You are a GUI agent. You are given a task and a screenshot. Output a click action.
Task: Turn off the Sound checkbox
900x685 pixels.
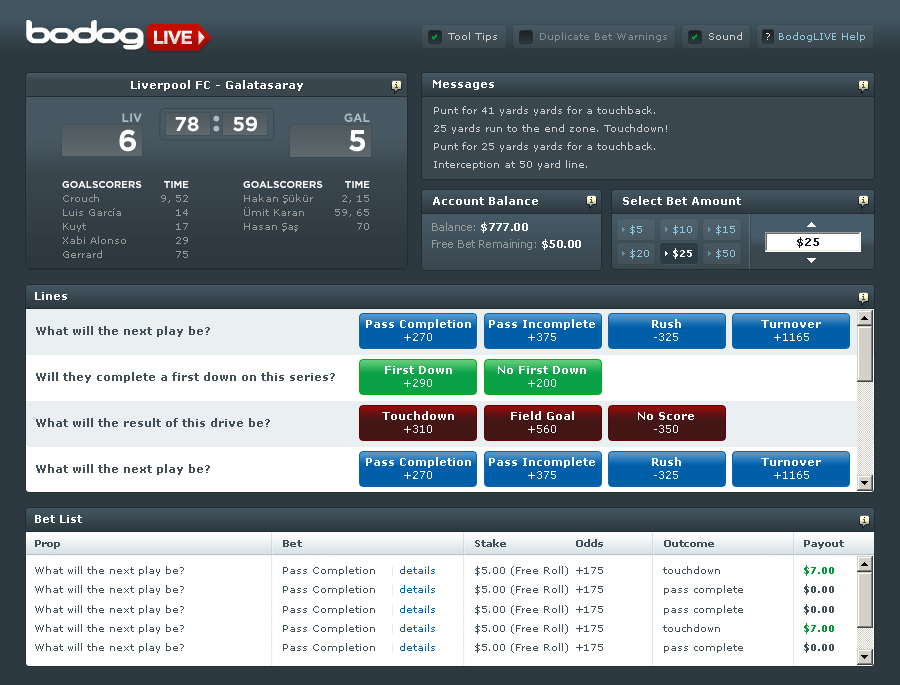pos(695,37)
